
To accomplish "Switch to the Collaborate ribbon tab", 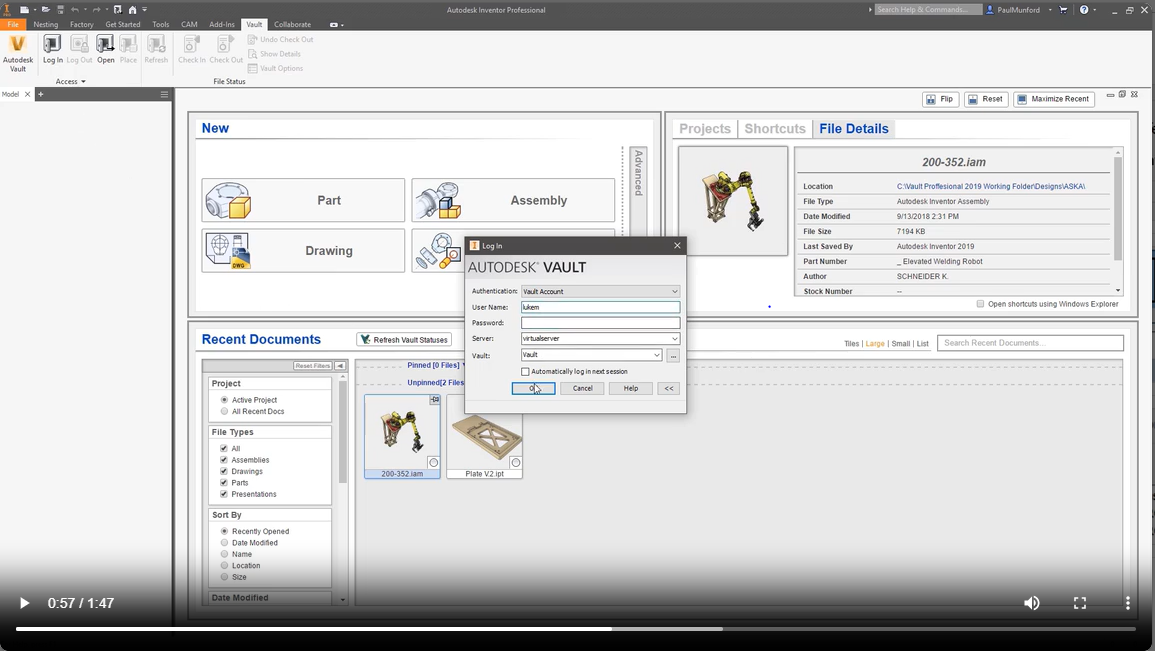I will pyautogui.click(x=292, y=24).
